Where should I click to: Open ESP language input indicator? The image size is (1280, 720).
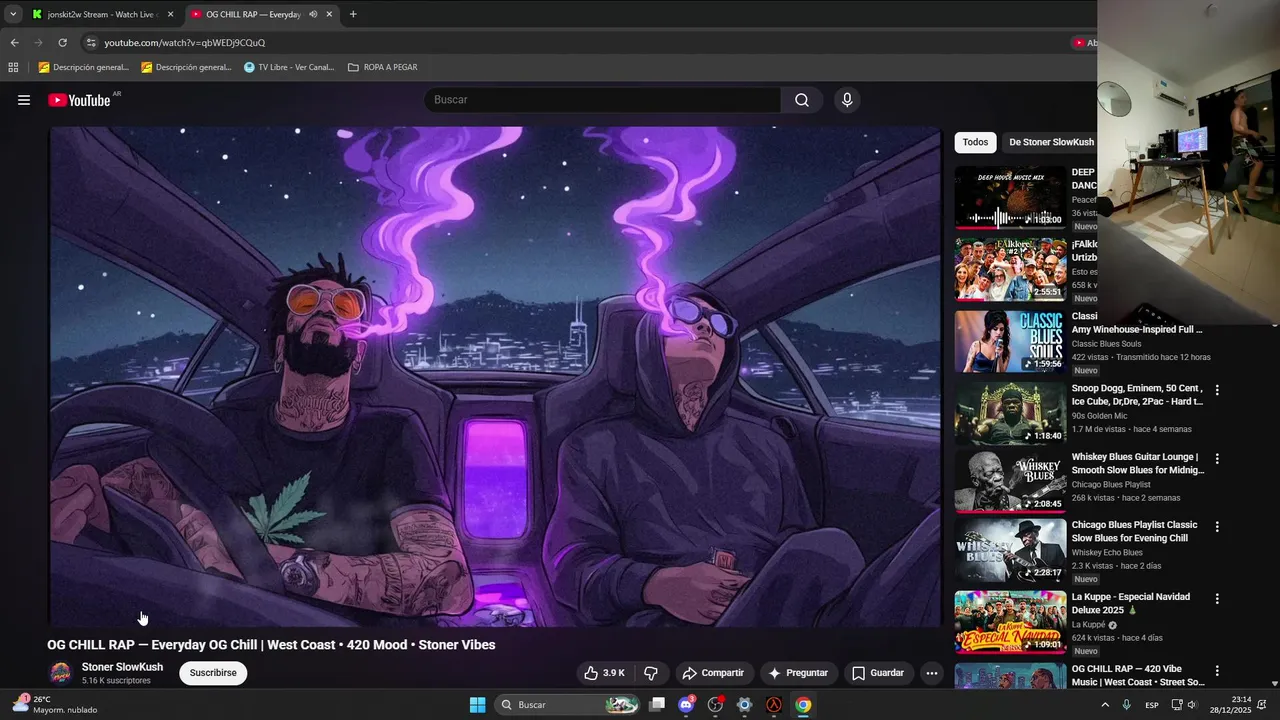(1152, 705)
